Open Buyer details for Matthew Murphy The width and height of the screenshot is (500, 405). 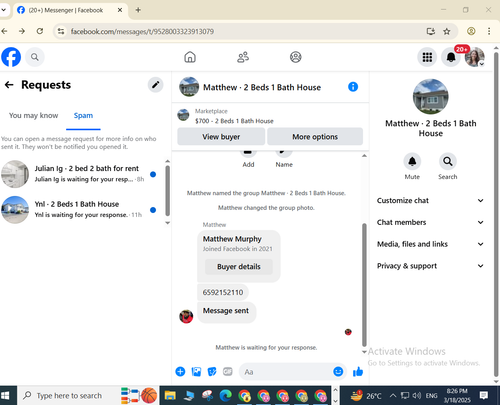click(239, 267)
